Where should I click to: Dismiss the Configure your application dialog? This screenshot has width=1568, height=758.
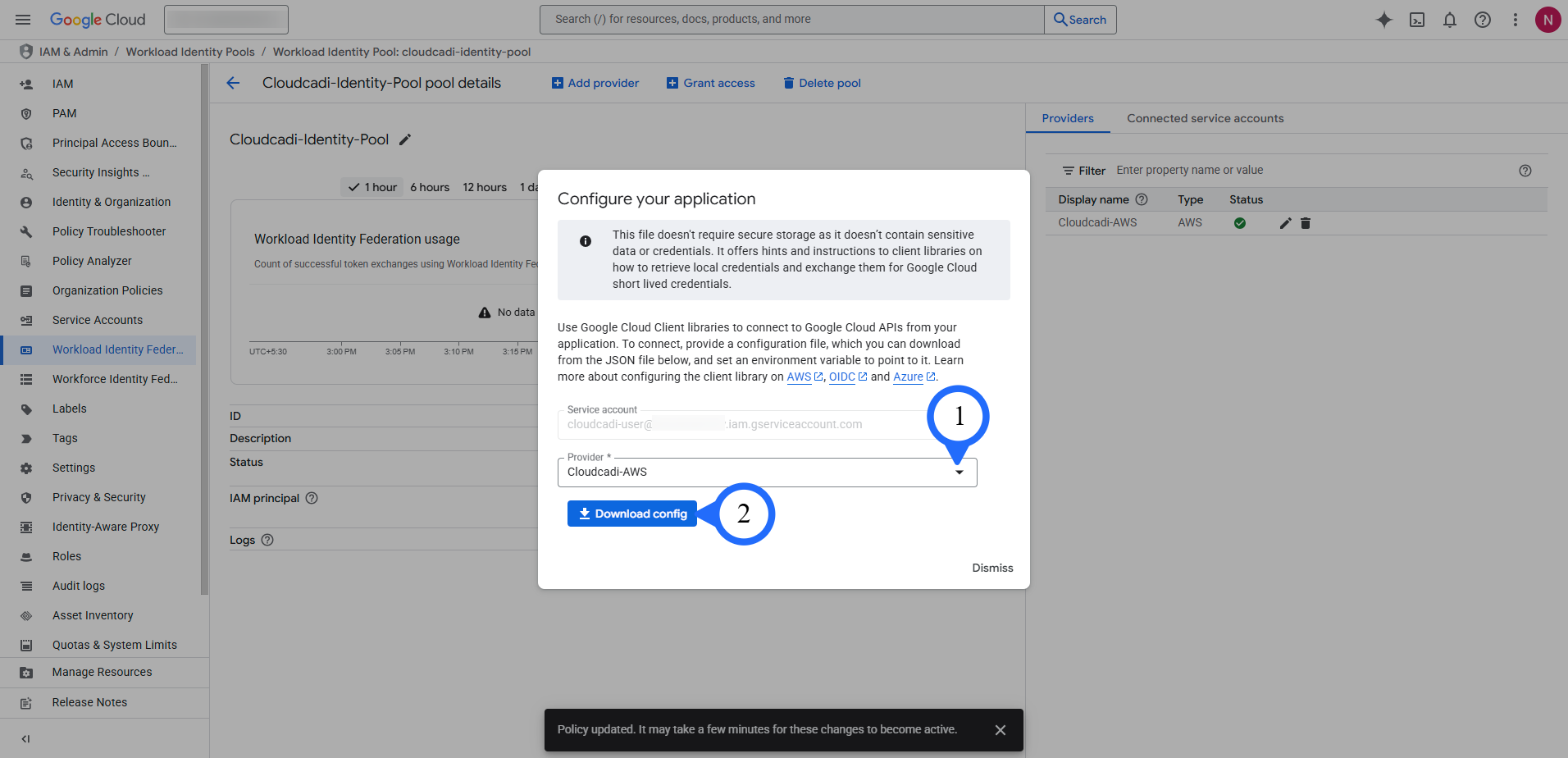992,568
